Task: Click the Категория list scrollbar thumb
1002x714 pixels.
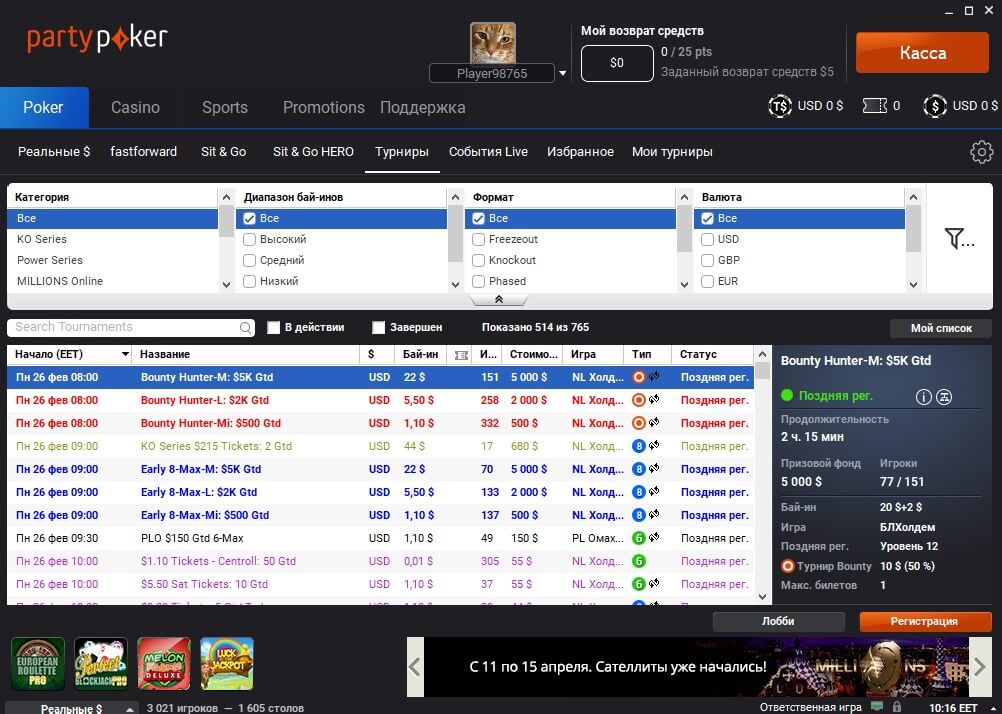Action: click(226, 221)
